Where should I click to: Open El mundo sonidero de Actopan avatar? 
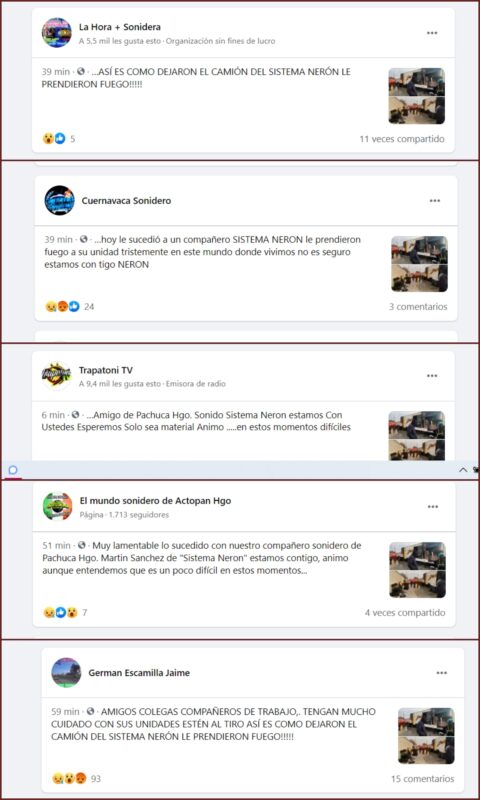coord(57,506)
